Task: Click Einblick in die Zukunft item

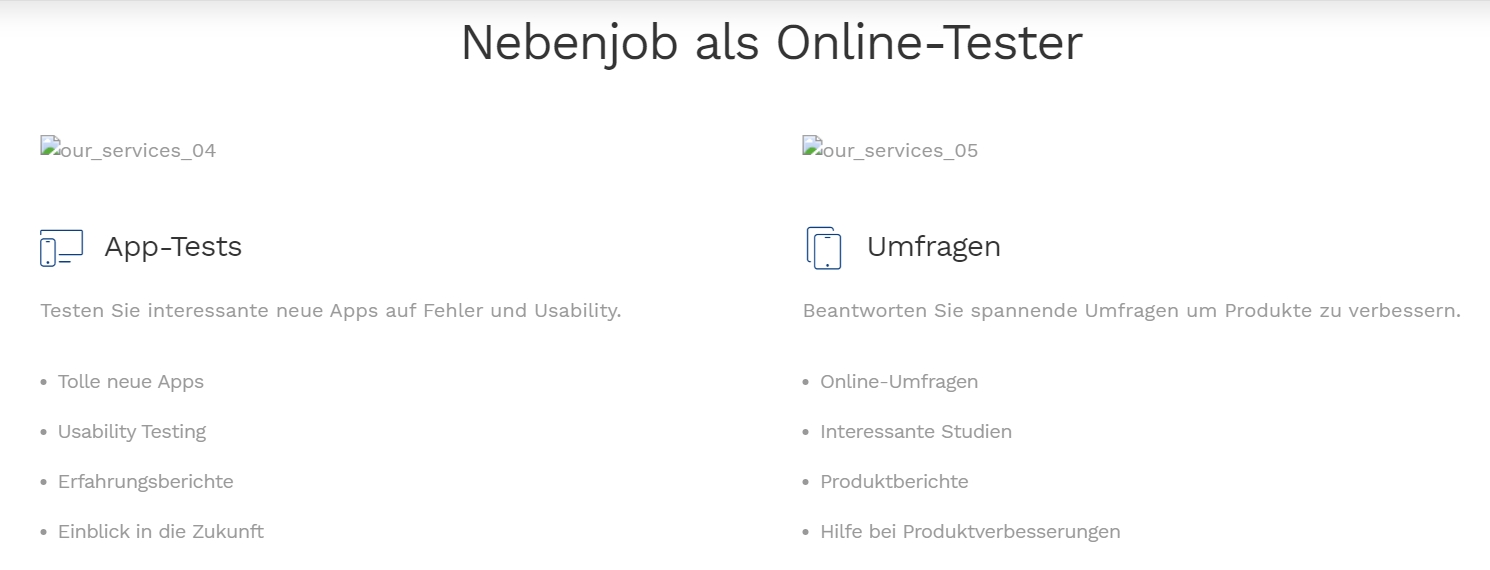Action: 161,532
